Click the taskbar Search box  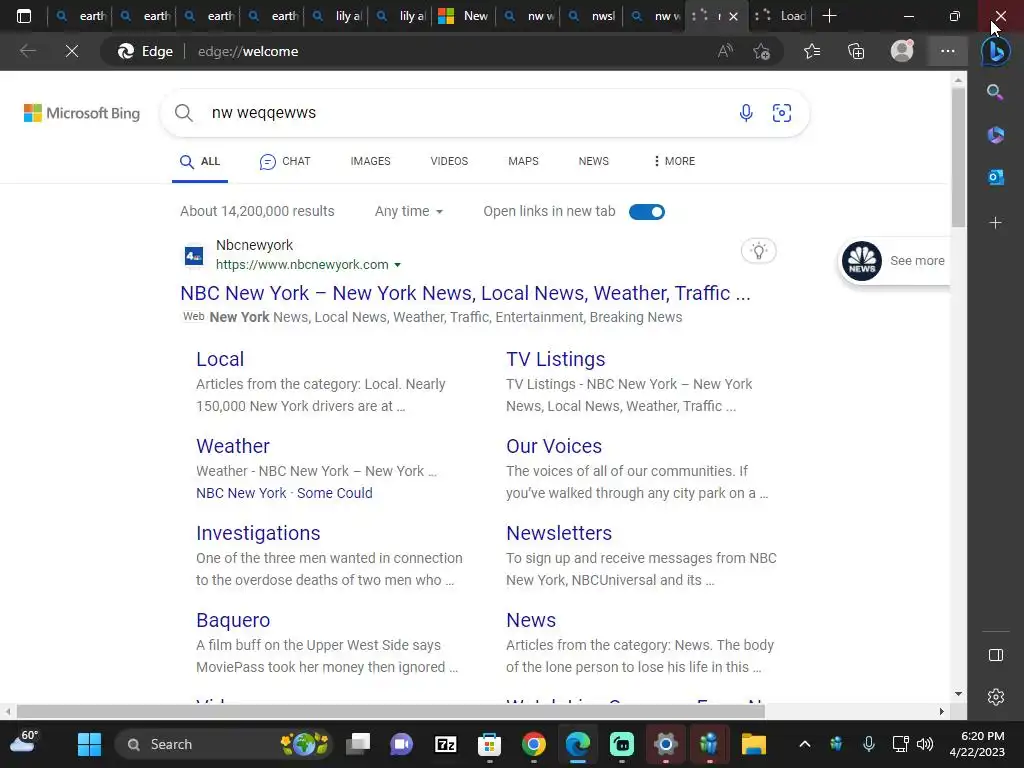click(222, 744)
